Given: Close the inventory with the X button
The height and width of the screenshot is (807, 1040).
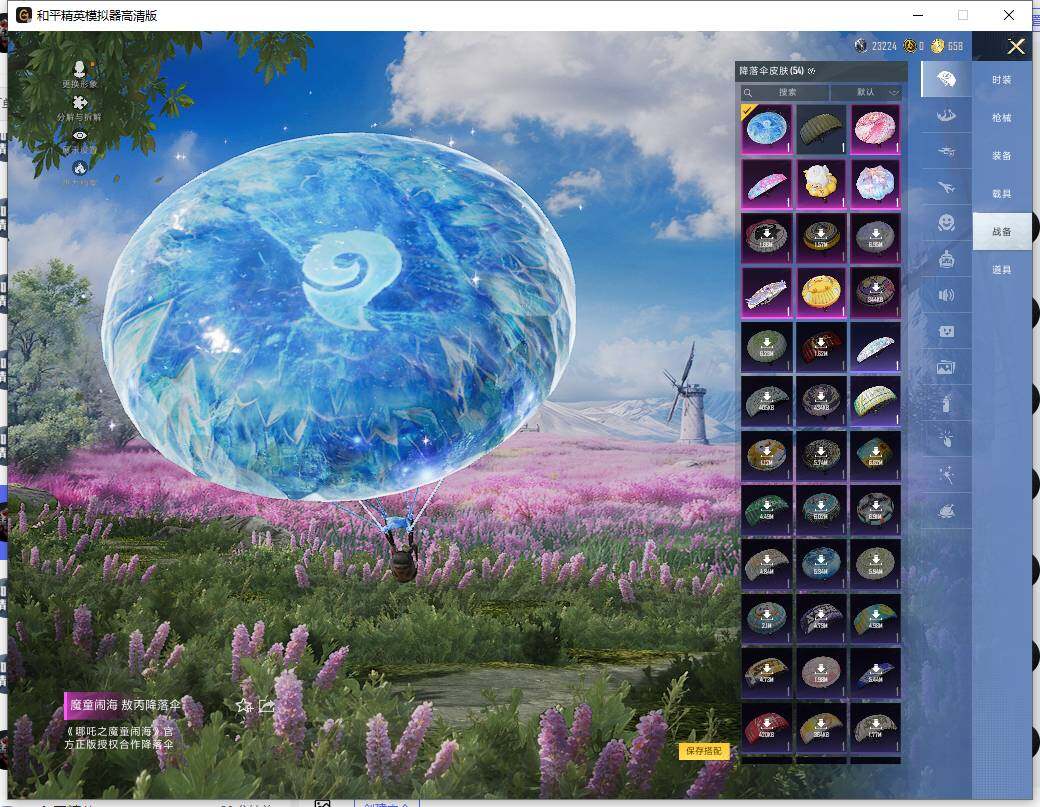Looking at the screenshot, I should click(1016, 46).
